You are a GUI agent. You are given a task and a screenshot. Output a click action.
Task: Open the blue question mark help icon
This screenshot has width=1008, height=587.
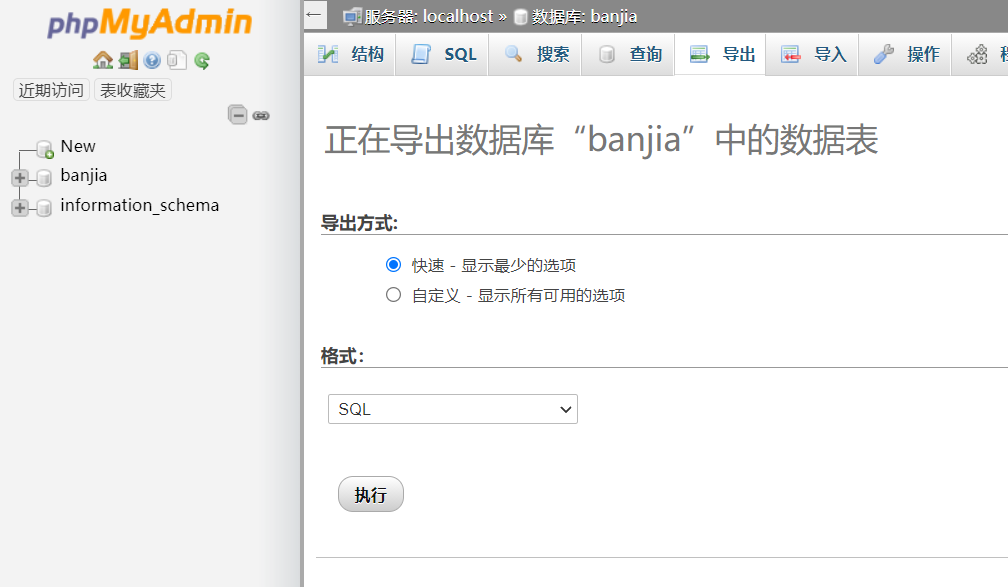(x=152, y=60)
